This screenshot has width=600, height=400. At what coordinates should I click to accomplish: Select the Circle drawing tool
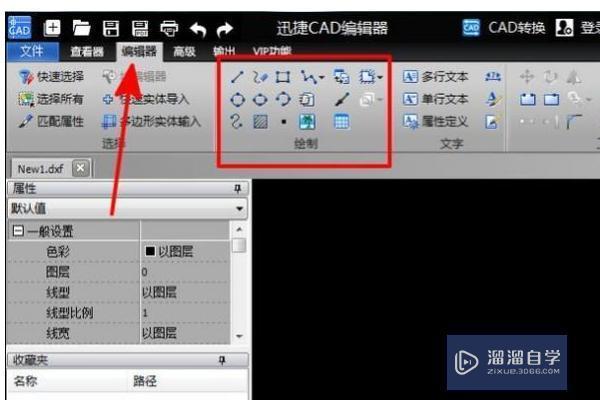tap(238, 100)
